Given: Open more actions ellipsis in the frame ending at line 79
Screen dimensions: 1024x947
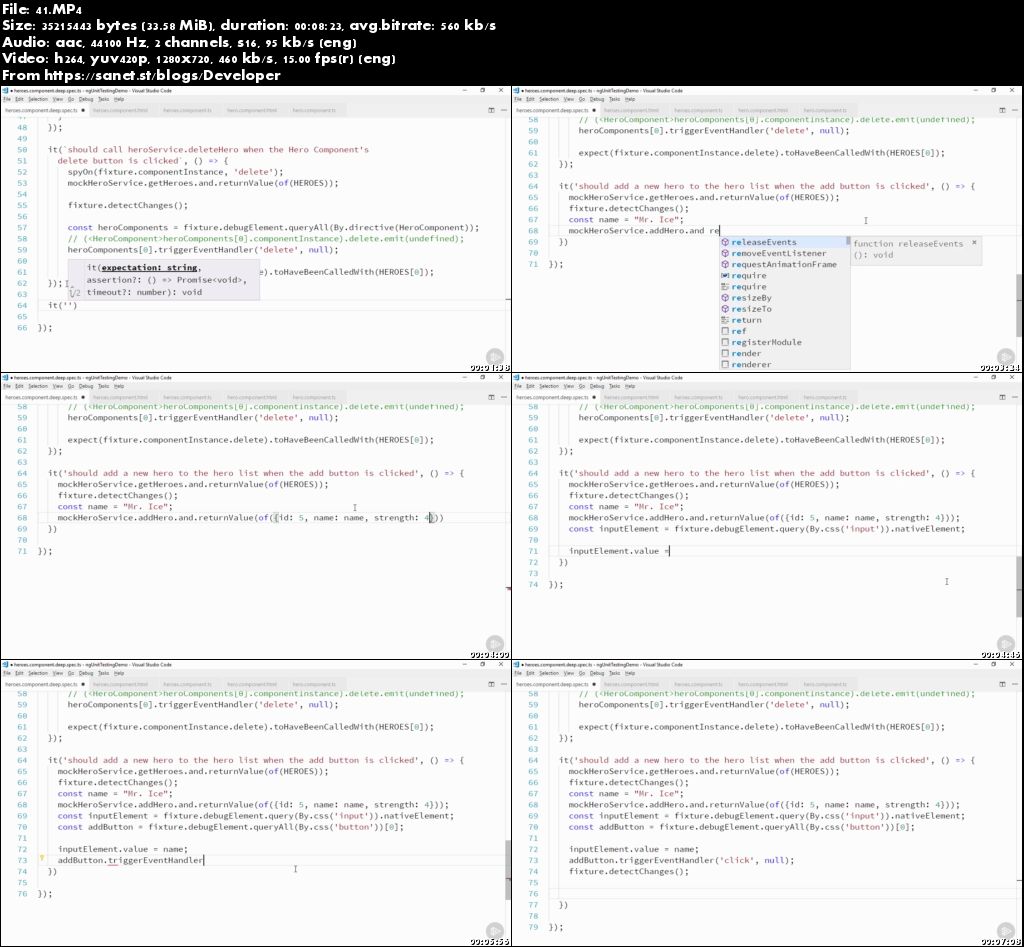Looking at the screenshot, I should (x=1015, y=684).
